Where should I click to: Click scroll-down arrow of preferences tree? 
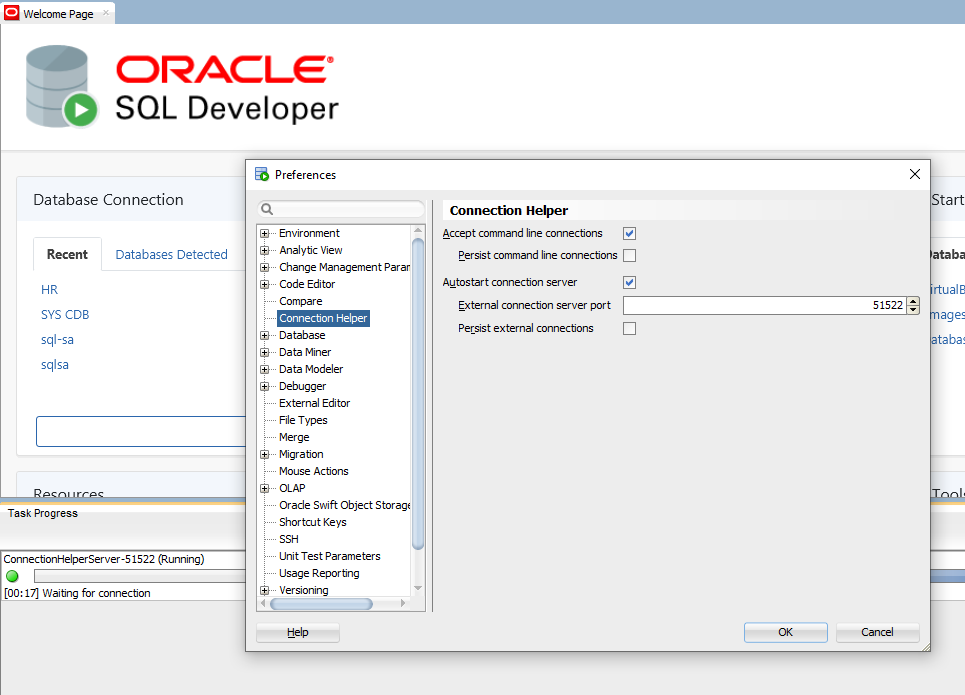point(418,589)
